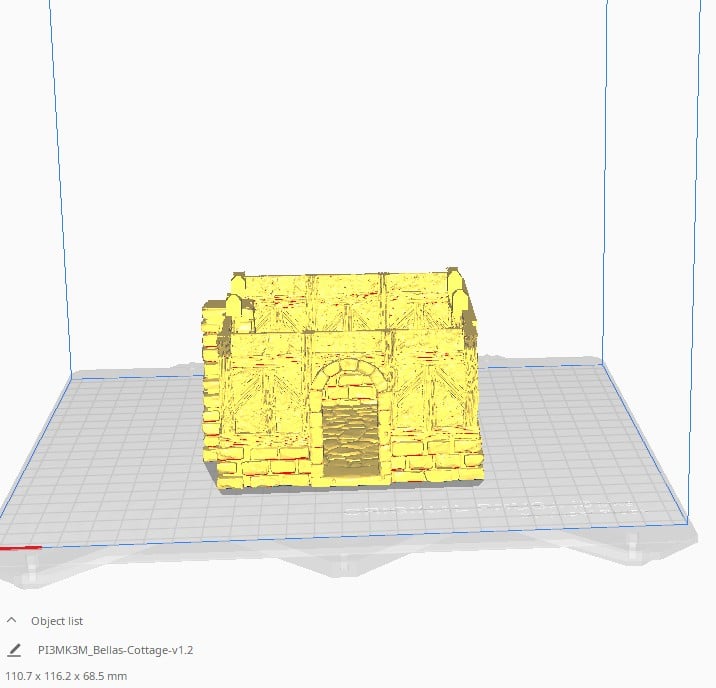
Task: Click empty build plate left of cottage
Action: pyautogui.click(x=120, y=450)
